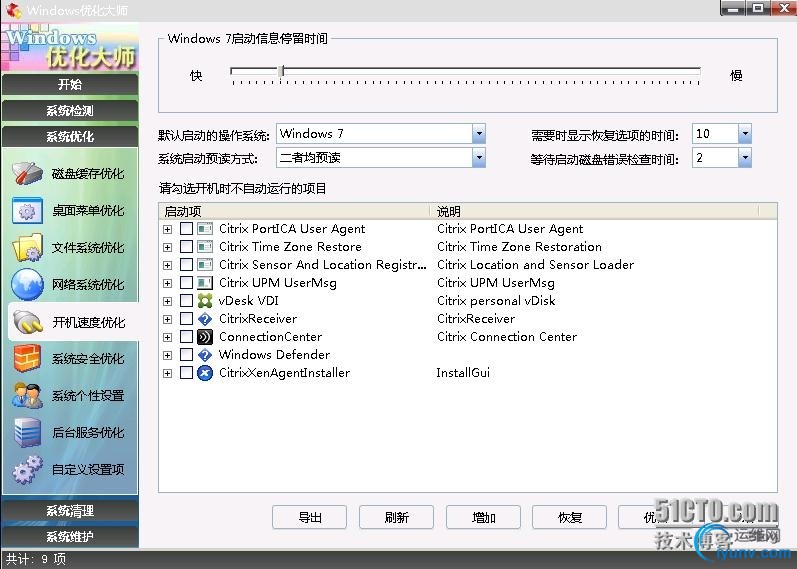Click the 导出 (Export) button
The width and height of the screenshot is (797, 569).
[x=310, y=518]
